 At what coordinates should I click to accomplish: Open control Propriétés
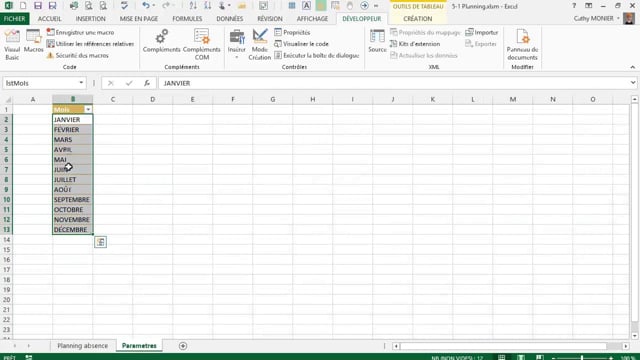point(292,32)
